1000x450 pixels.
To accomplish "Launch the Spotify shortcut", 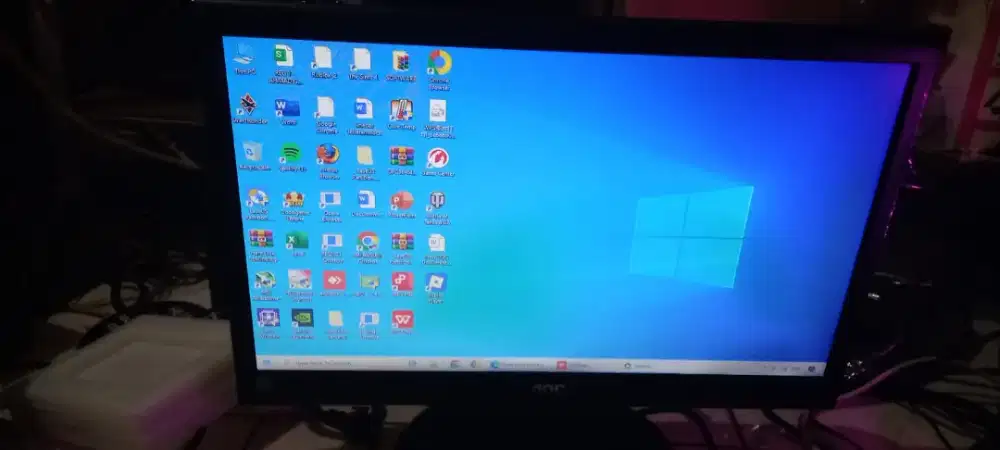I will pyautogui.click(x=291, y=154).
